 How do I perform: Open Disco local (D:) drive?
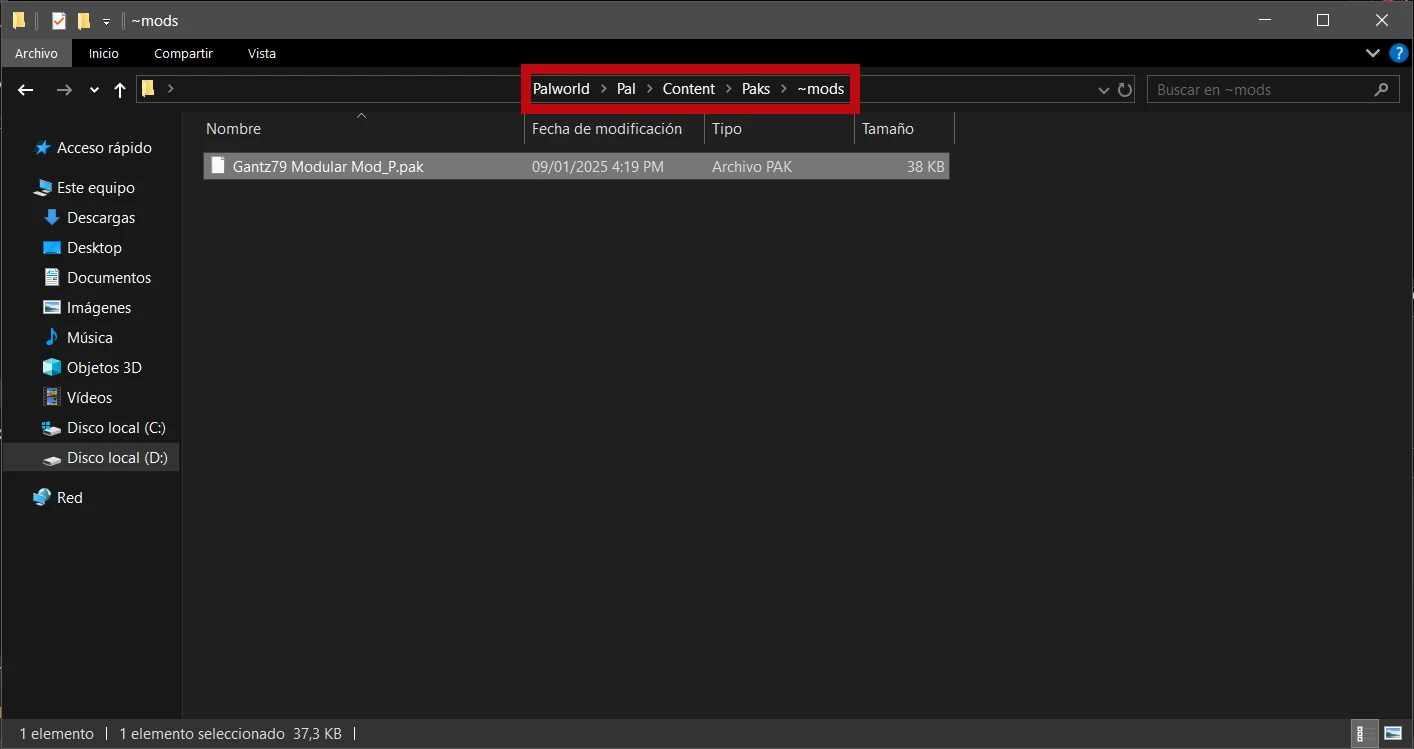coord(117,457)
